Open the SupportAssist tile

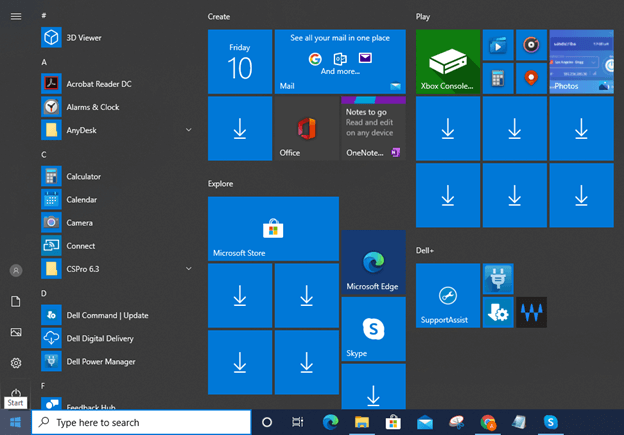pos(448,296)
